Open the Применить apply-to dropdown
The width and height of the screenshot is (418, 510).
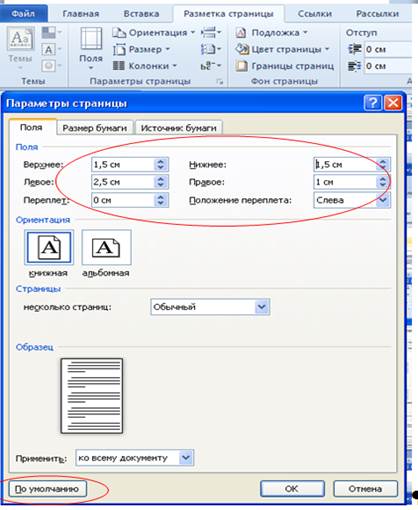click(x=135, y=458)
